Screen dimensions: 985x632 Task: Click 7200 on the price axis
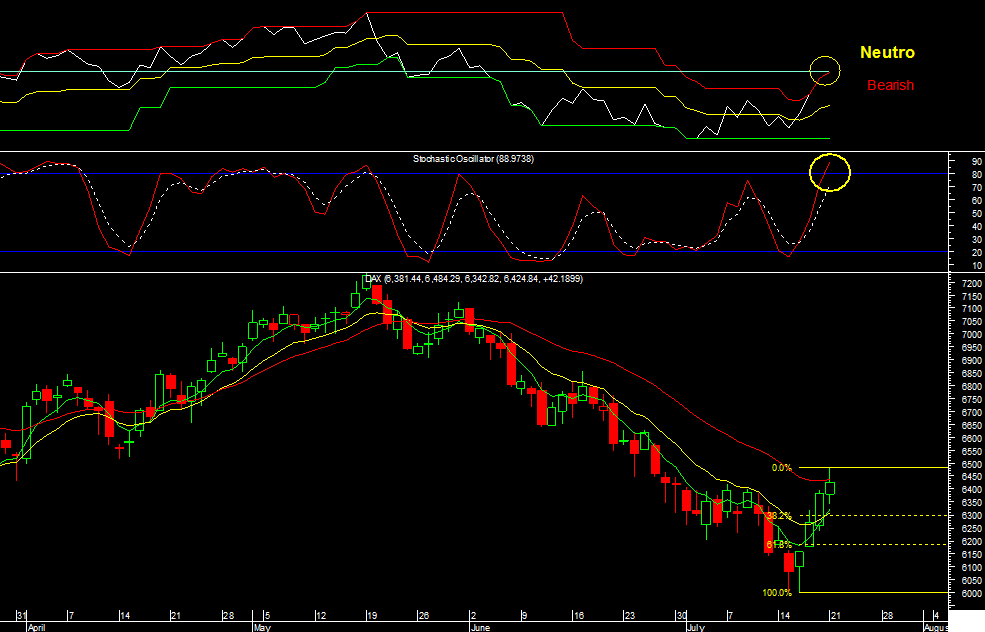971,283
